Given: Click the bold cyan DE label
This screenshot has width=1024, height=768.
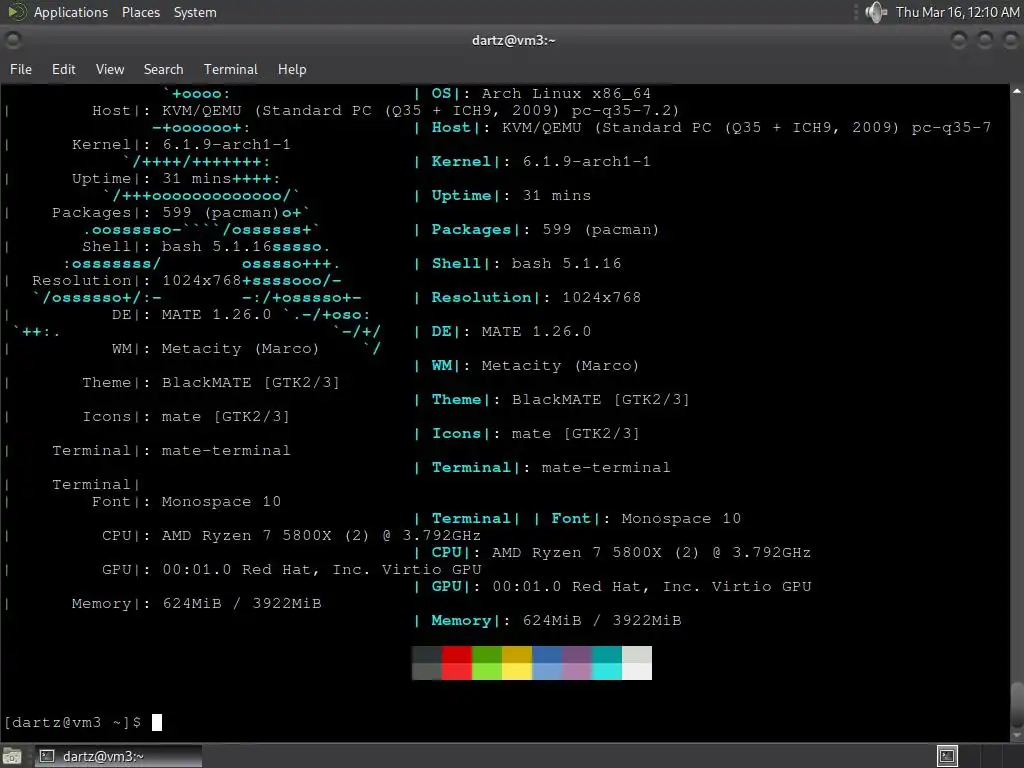Looking at the screenshot, I should coord(441,331).
